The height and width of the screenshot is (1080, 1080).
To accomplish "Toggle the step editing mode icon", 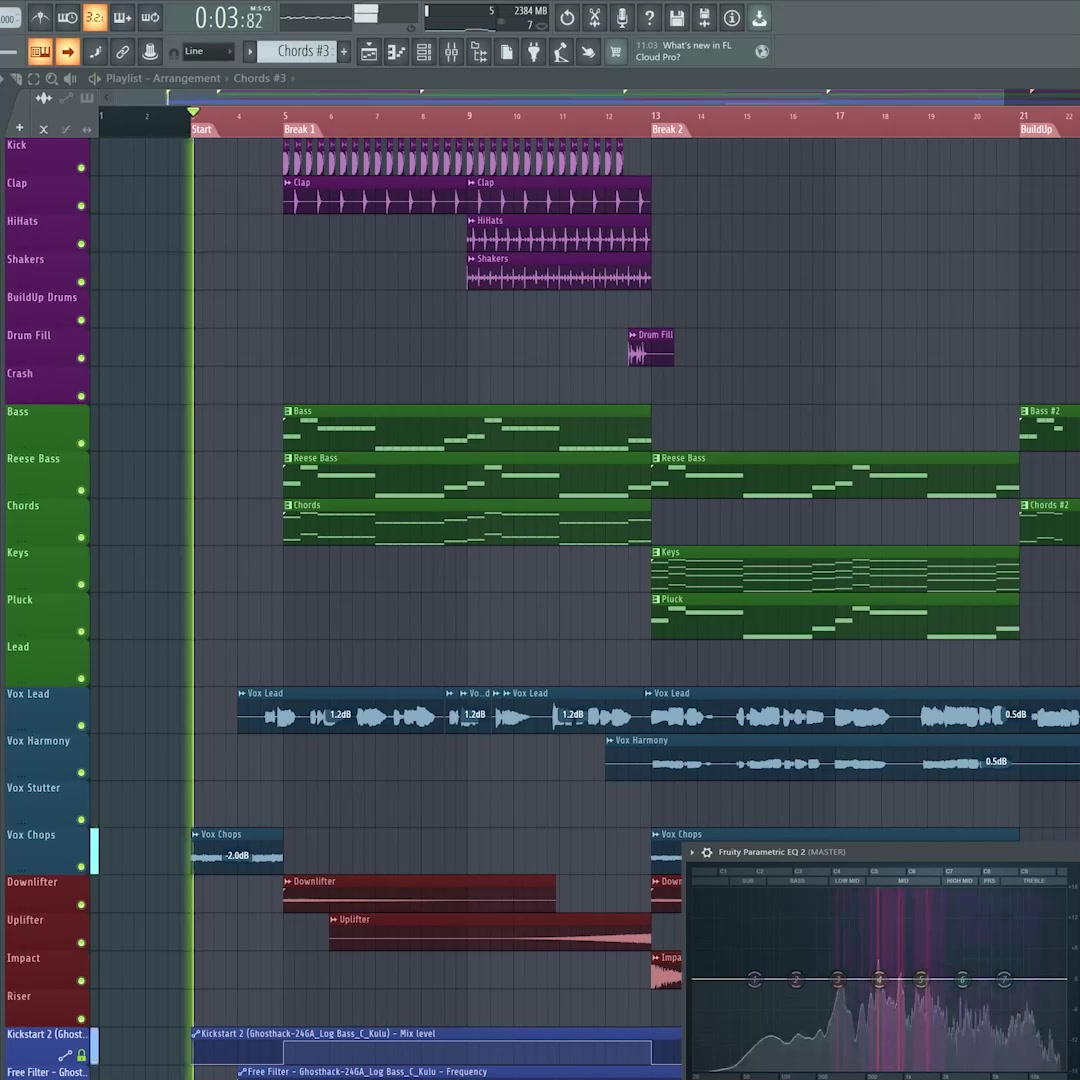I will click(x=95, y=52).
